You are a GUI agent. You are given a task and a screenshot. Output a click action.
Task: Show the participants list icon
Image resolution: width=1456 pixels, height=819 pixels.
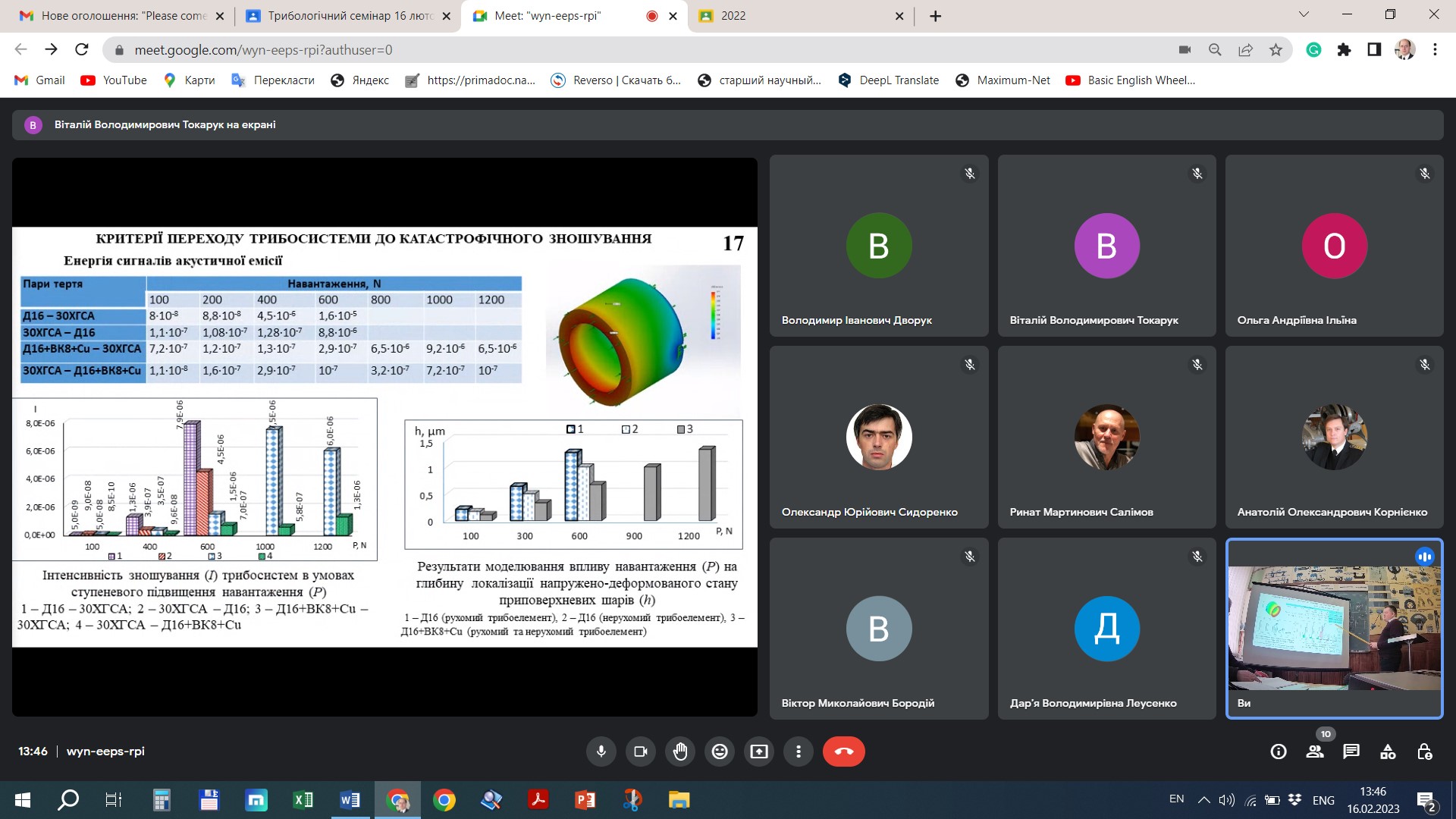(x=1315, y=752)
